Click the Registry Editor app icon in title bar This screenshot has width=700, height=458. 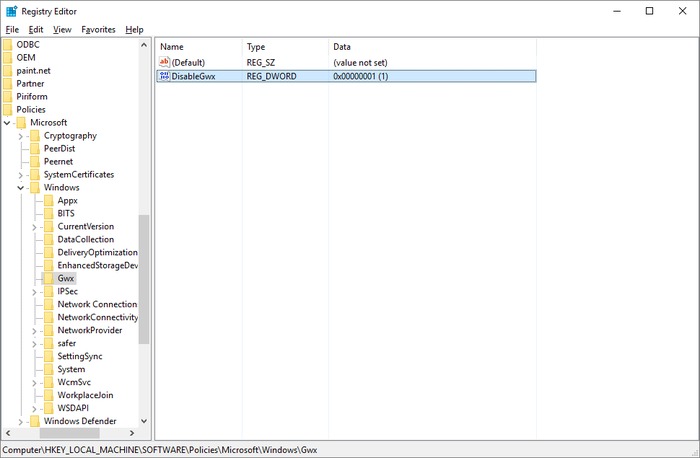(10, 11)
